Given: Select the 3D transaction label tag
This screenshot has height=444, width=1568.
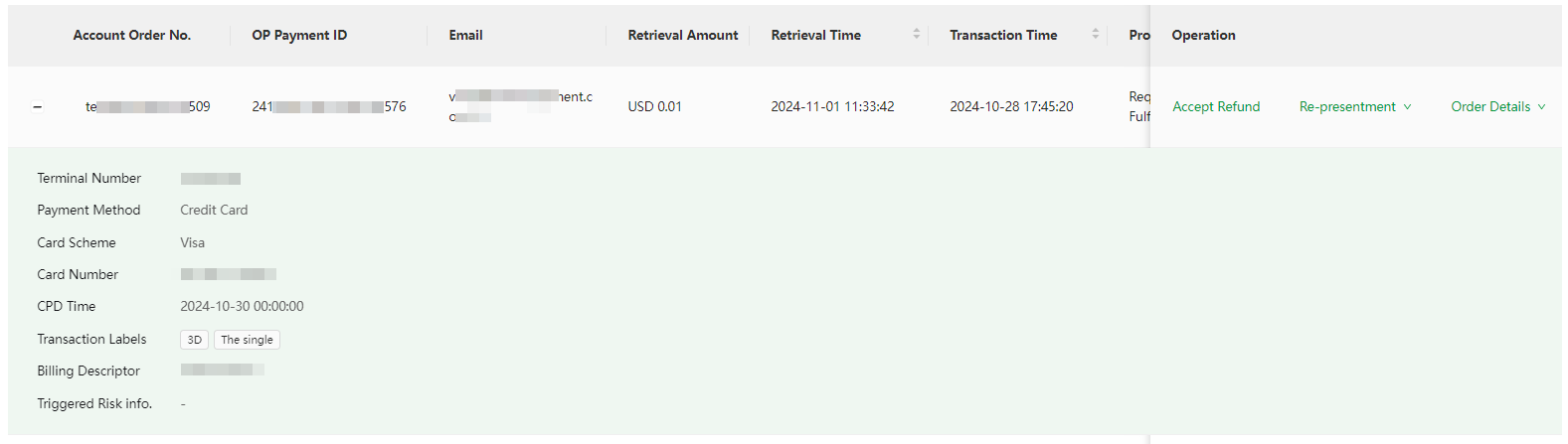Looking at the screenshot, I should click(x=195, y=340).
